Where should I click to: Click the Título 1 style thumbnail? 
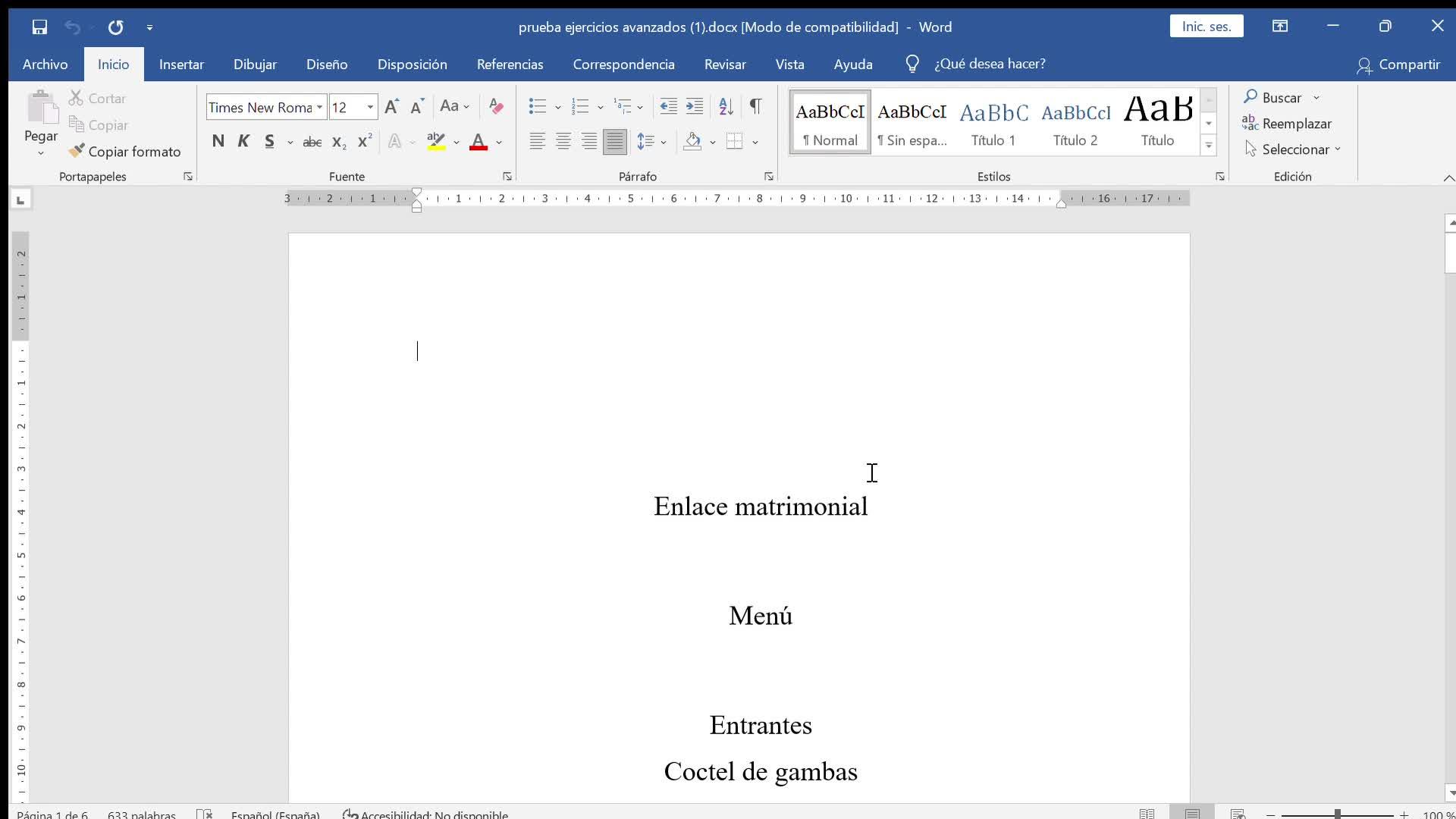(993, 123)
